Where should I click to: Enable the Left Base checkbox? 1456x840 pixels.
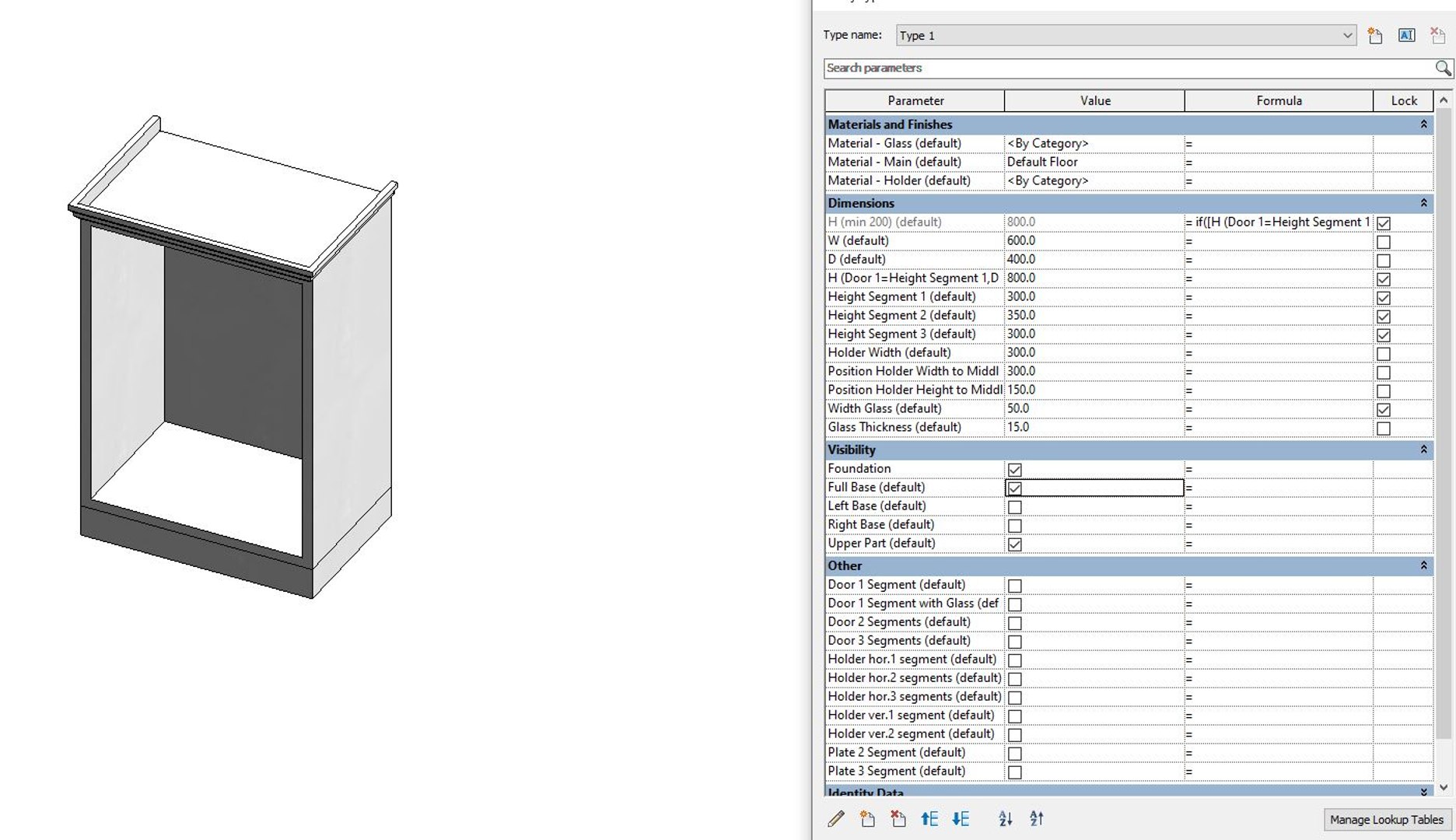pyautogui.click(x=1014, y=507)
